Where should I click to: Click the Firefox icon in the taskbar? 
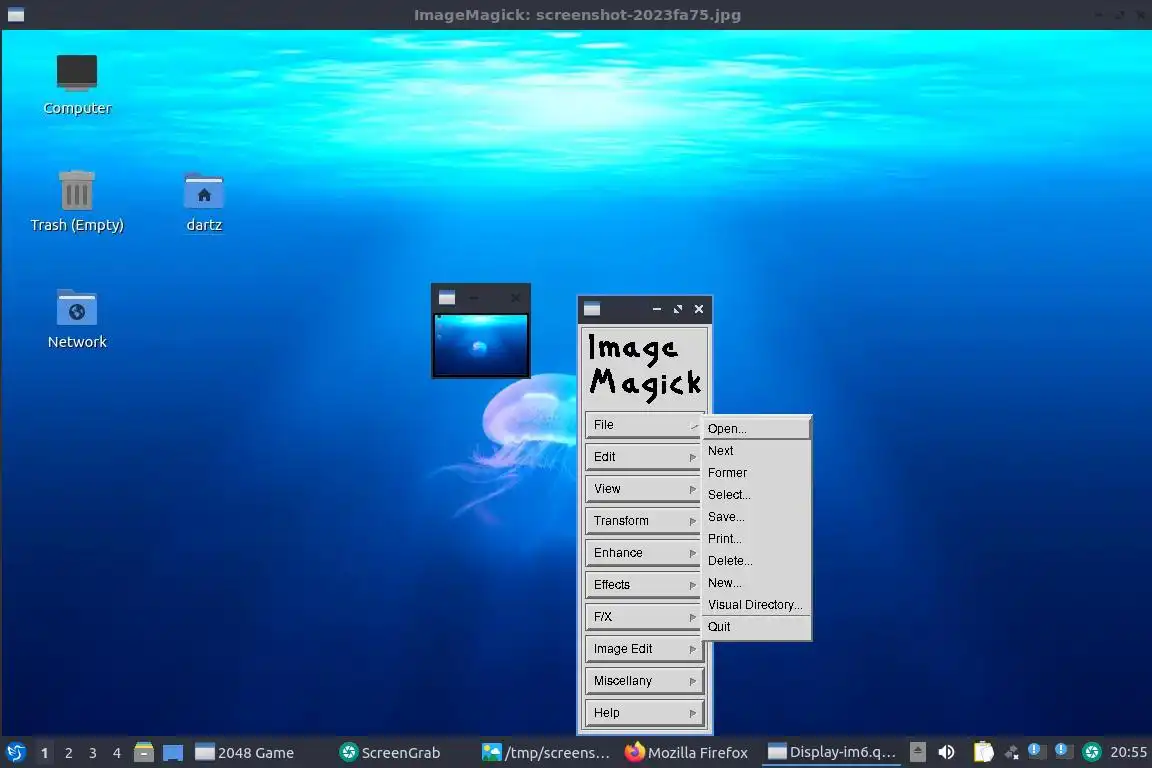click(x=634, y=752)
